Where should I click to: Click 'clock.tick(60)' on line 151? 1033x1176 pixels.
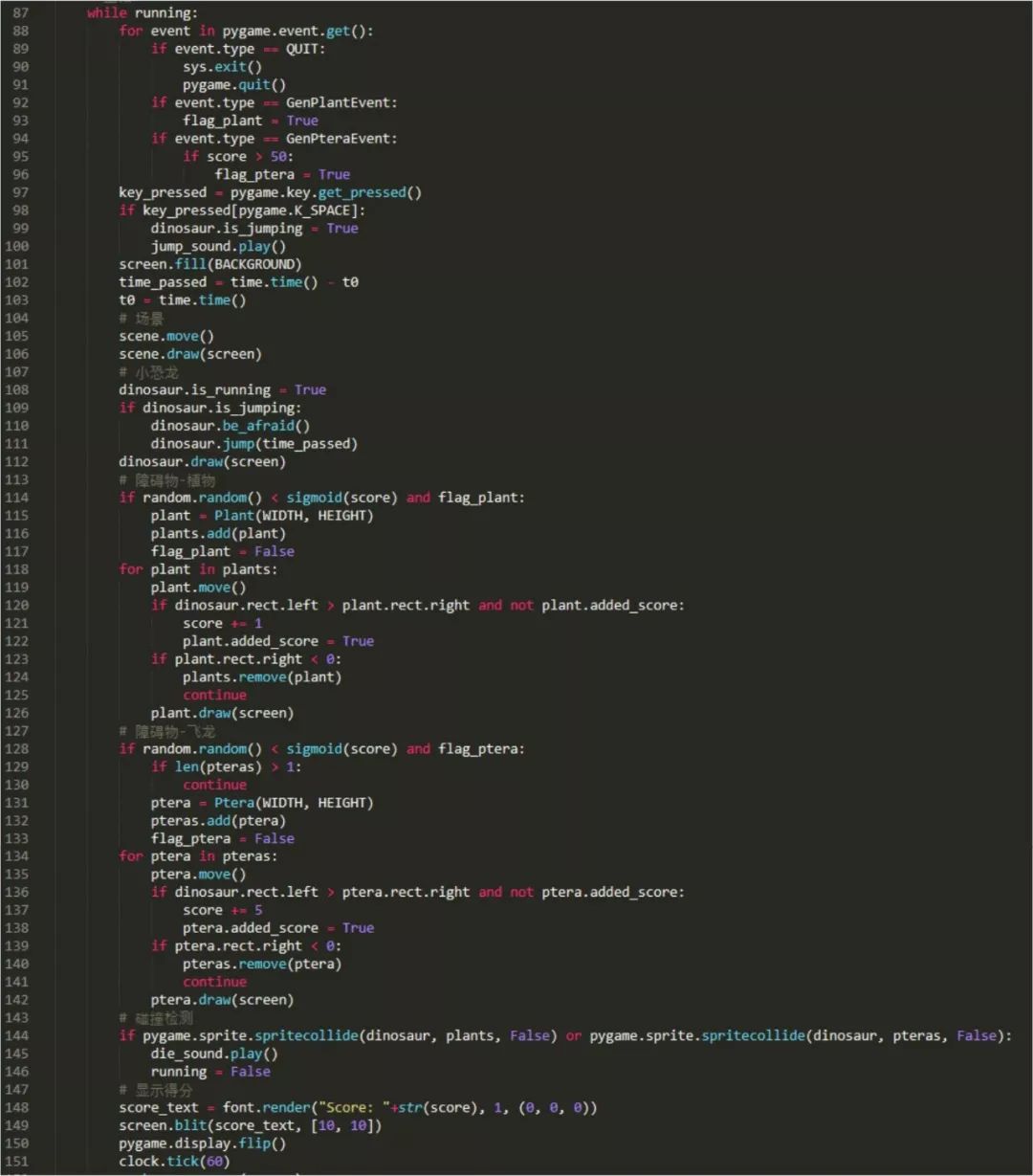click(x=174, y=1162)
